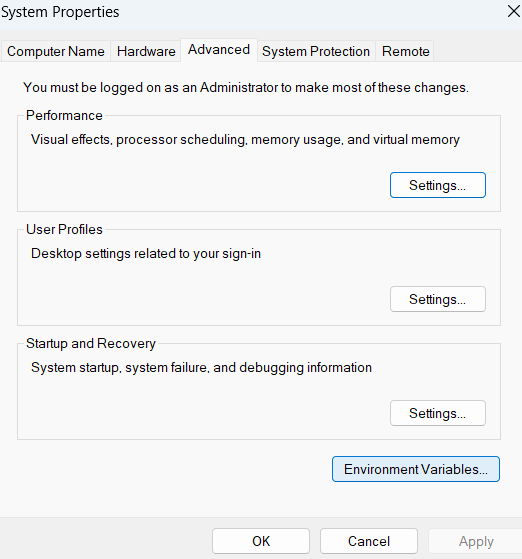The image size is (522, 559).
Task: Click the Administrator login notice text
Action: coord(246,87)
